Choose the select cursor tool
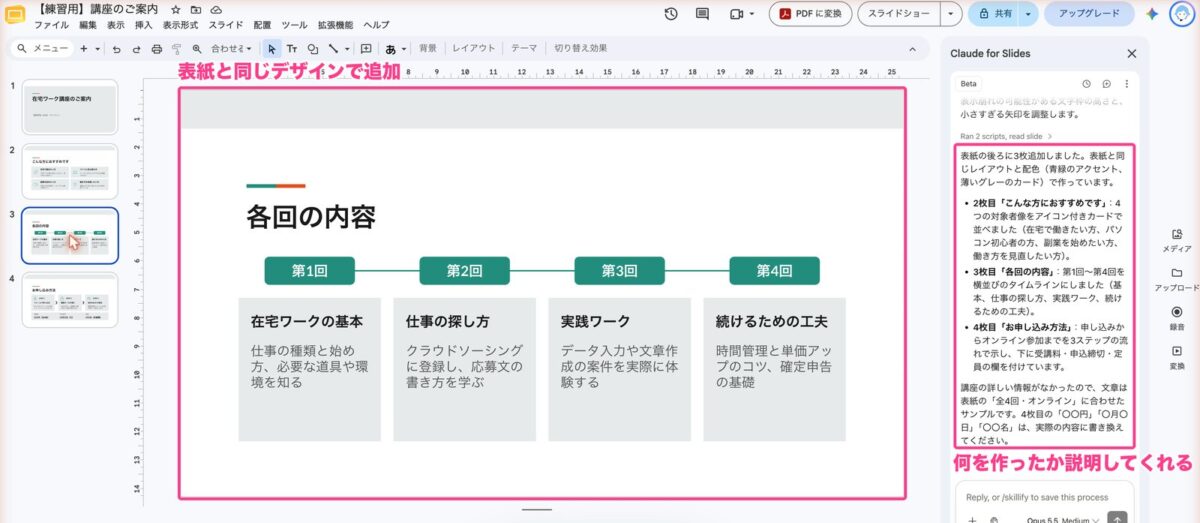 click(x=272, y=48)
